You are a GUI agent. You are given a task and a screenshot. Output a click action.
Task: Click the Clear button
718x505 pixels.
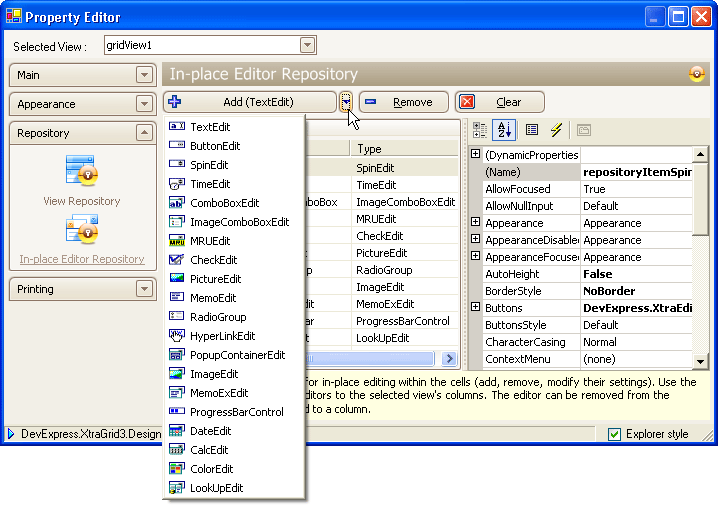500,102
